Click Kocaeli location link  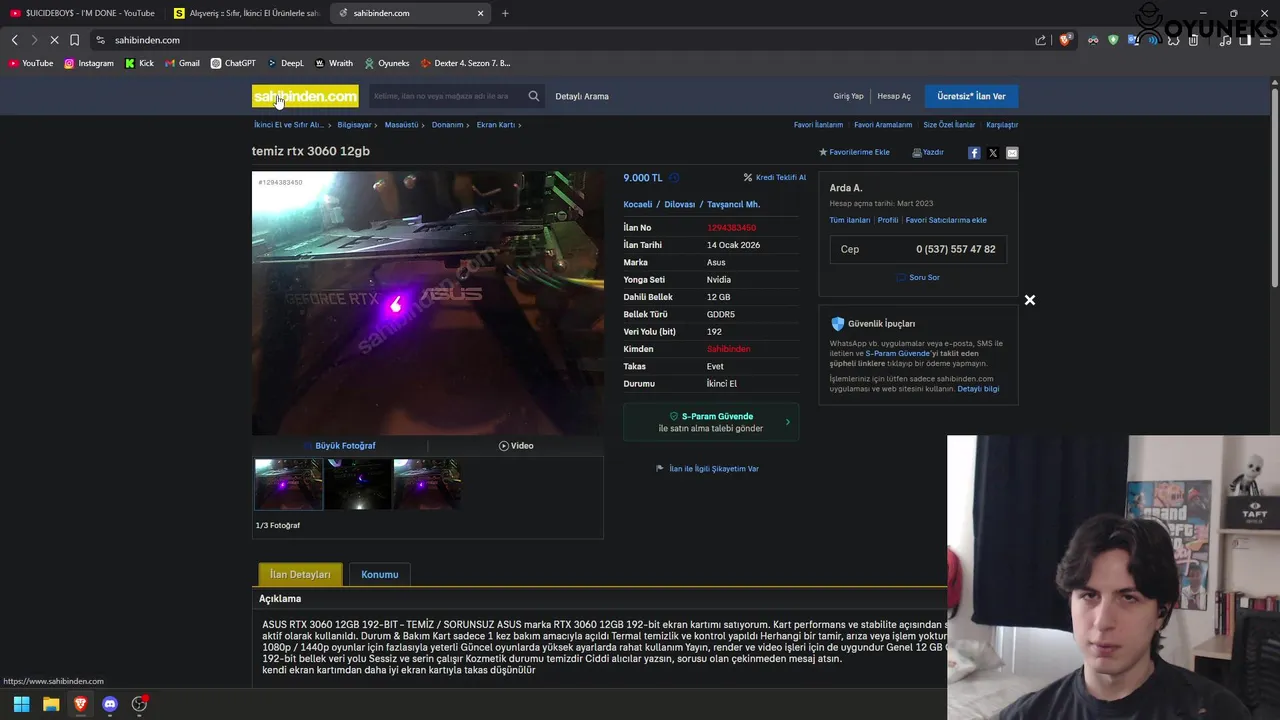click(x=638, y=204)
